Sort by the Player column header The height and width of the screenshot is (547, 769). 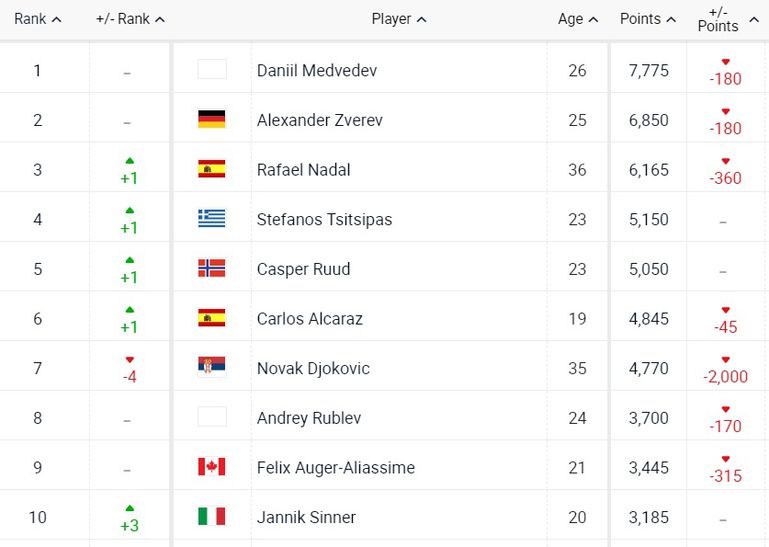coord(399,19)
